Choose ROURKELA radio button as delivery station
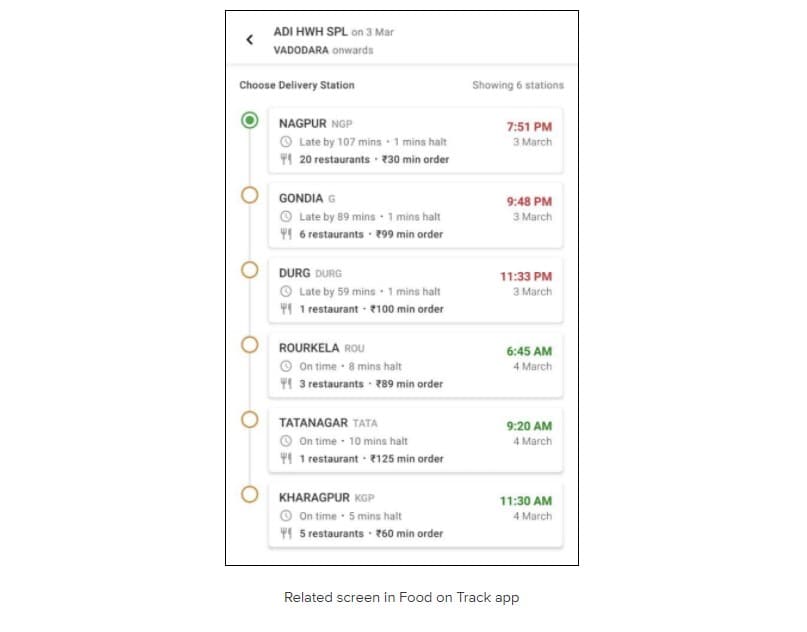The width and height of the screenshot is (807, 632). (x=250, y=345)
